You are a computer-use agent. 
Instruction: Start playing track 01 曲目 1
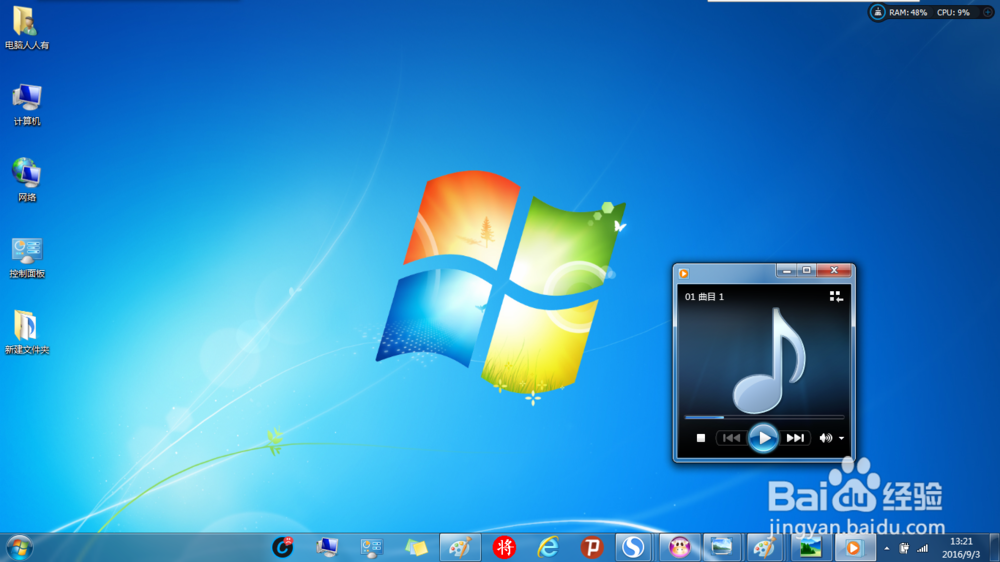(x=763, y=438)
